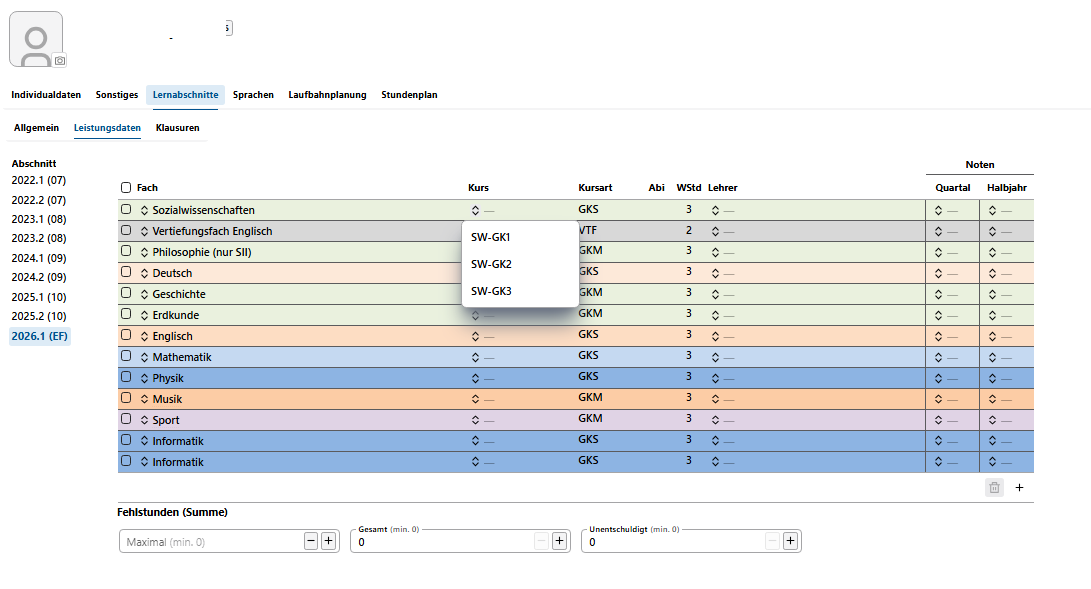Select the Musik row checkbox
Image resolution: width=1091 pixels, height=589 pixels.
click(126, 398)
